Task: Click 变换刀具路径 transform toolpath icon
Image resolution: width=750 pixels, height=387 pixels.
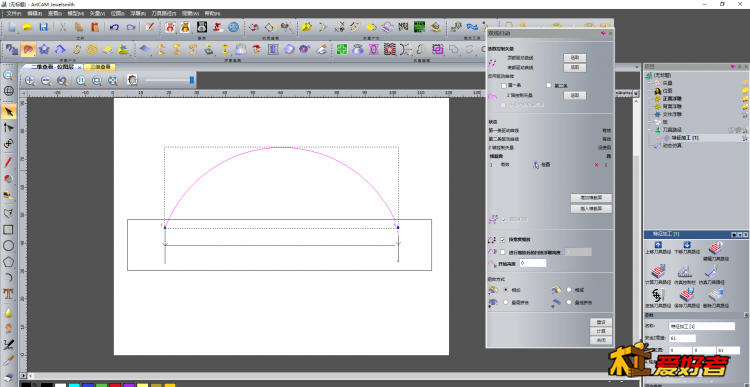Action: click(x=658, y=296)
